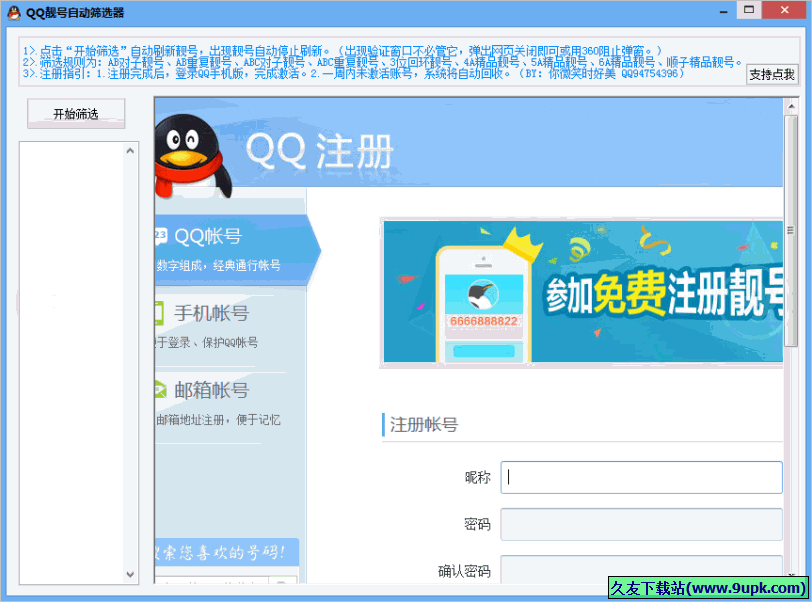This screenshot has width=812, height=602.
Task: Click the result list scroll up arrow
Action: click(x=130, y=151)
